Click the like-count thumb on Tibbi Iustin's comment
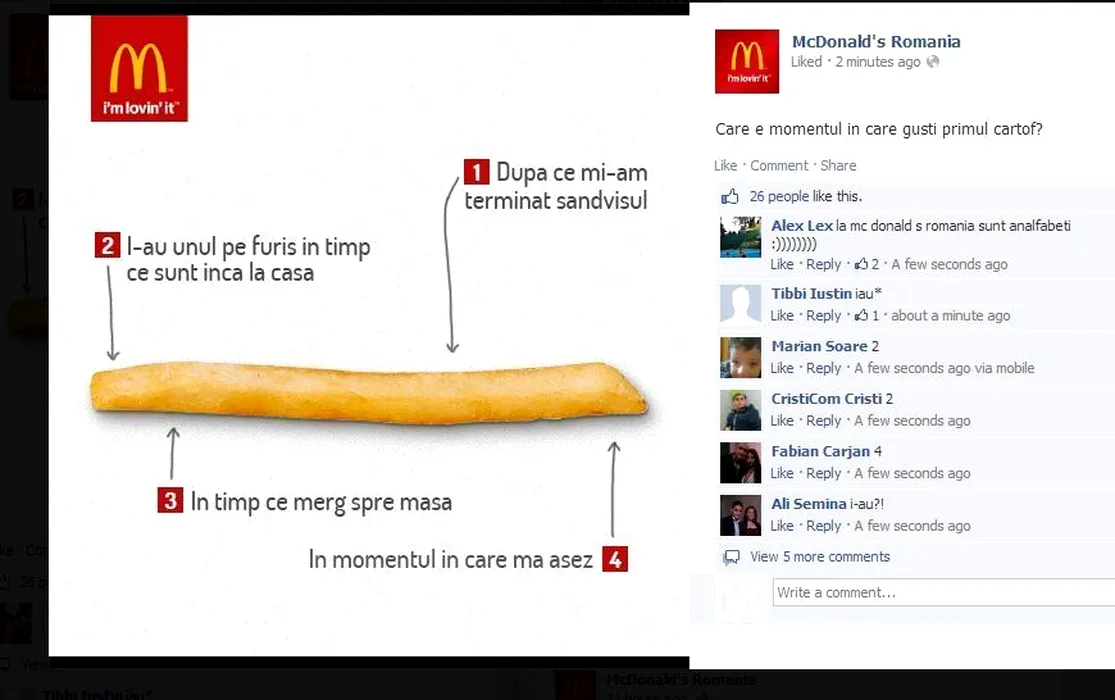This screenshot has width=1115, height=700. pos(861,315)
